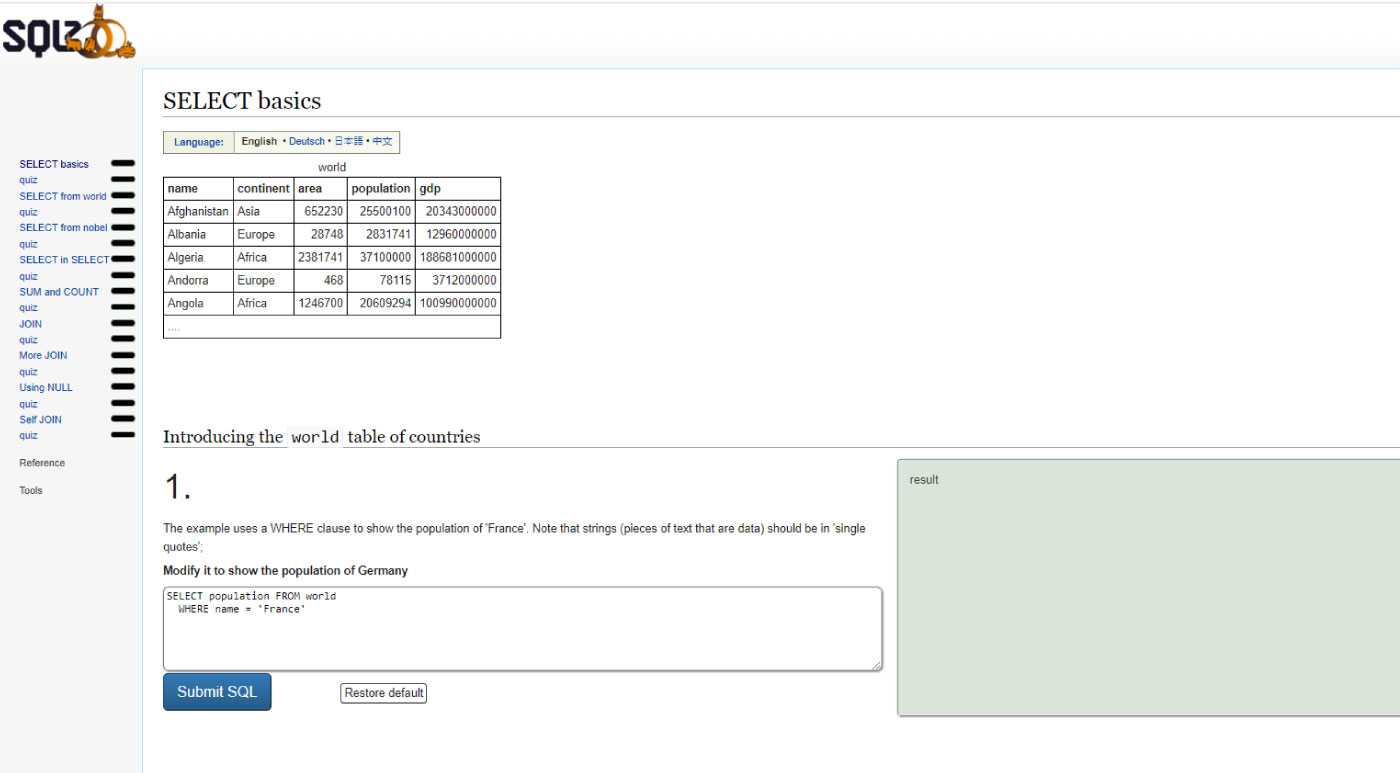Open the Reference section
Screen dimensions: 1400x773
pyautogui.click(x=42, y=462)
